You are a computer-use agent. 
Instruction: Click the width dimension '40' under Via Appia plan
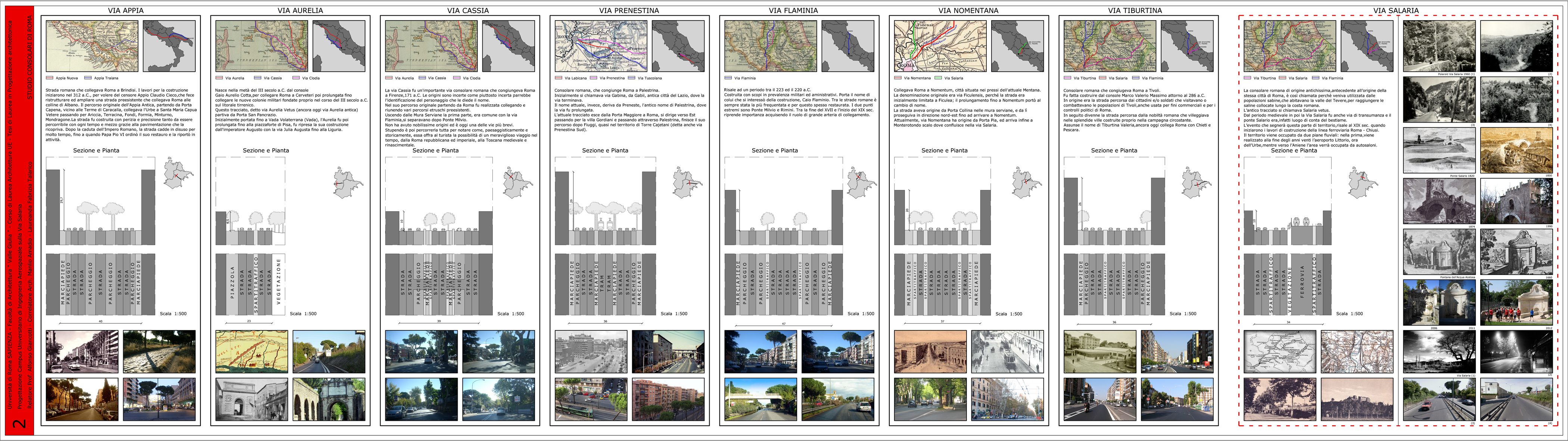pyautogui.click(x=100, y=321)
